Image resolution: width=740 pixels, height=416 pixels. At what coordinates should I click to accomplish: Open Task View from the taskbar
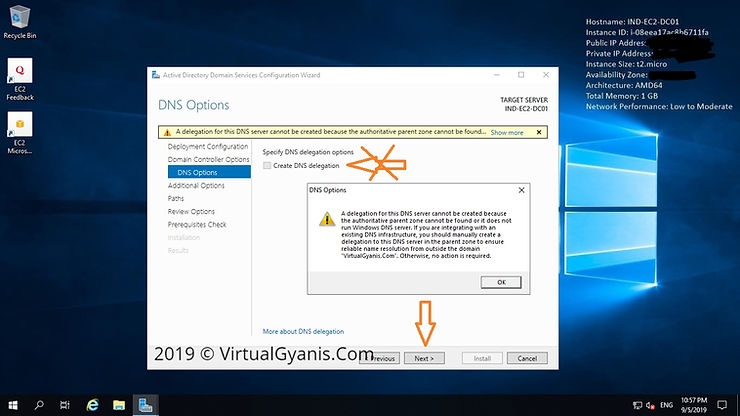point(66,405)
